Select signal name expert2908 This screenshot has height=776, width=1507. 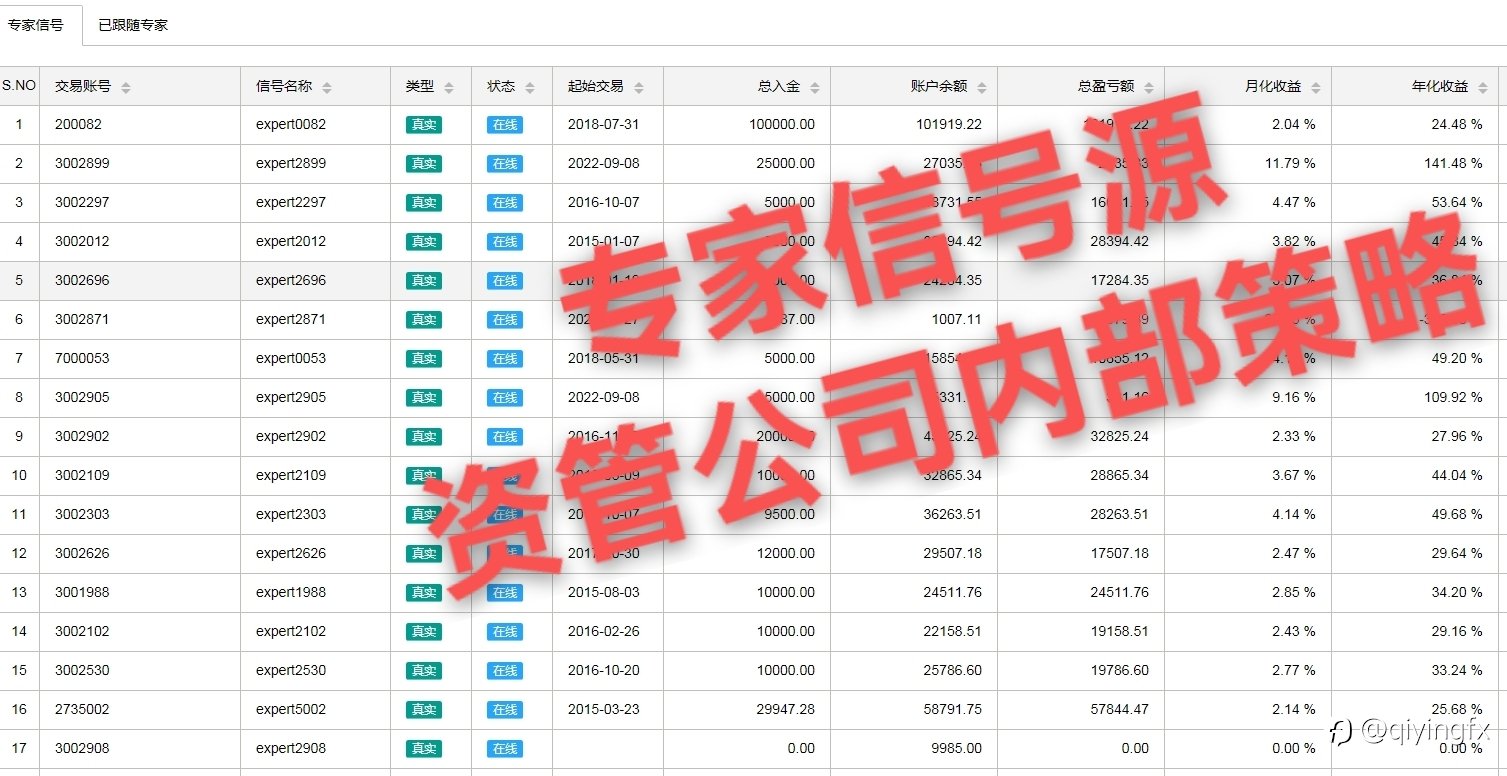click(x=291, y=749)
